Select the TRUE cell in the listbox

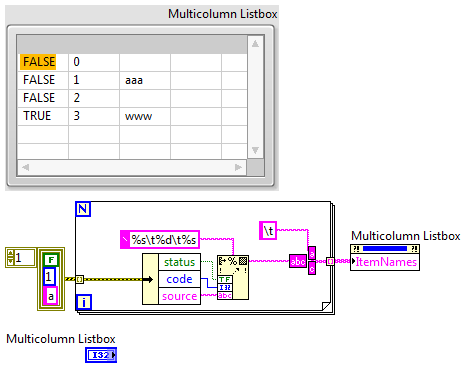pos(43,116)
